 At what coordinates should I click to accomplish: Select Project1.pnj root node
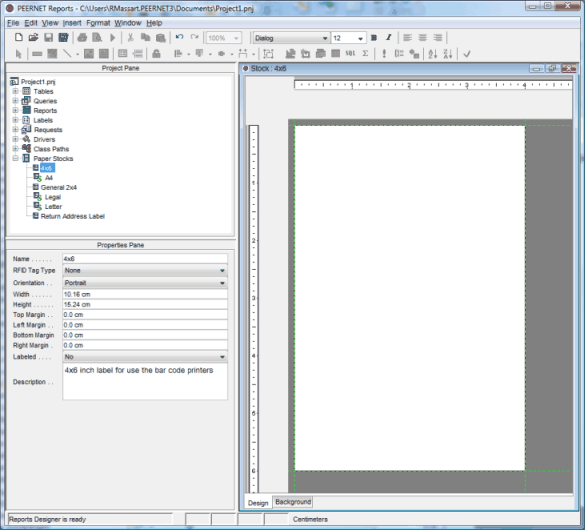point(38,82)
